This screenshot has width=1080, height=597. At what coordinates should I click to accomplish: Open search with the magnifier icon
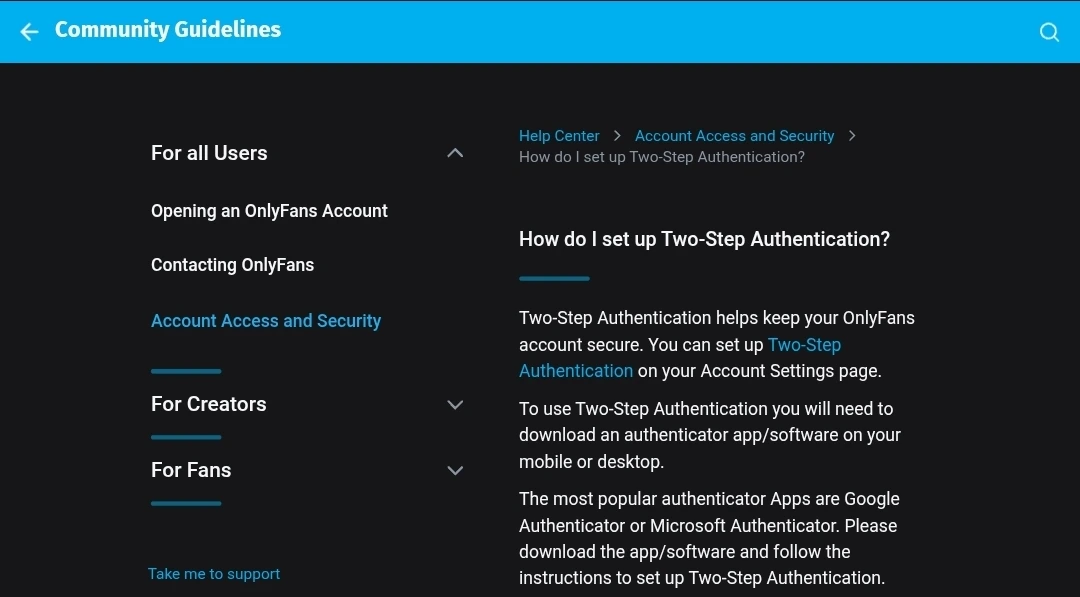[x=1049, y=32]
